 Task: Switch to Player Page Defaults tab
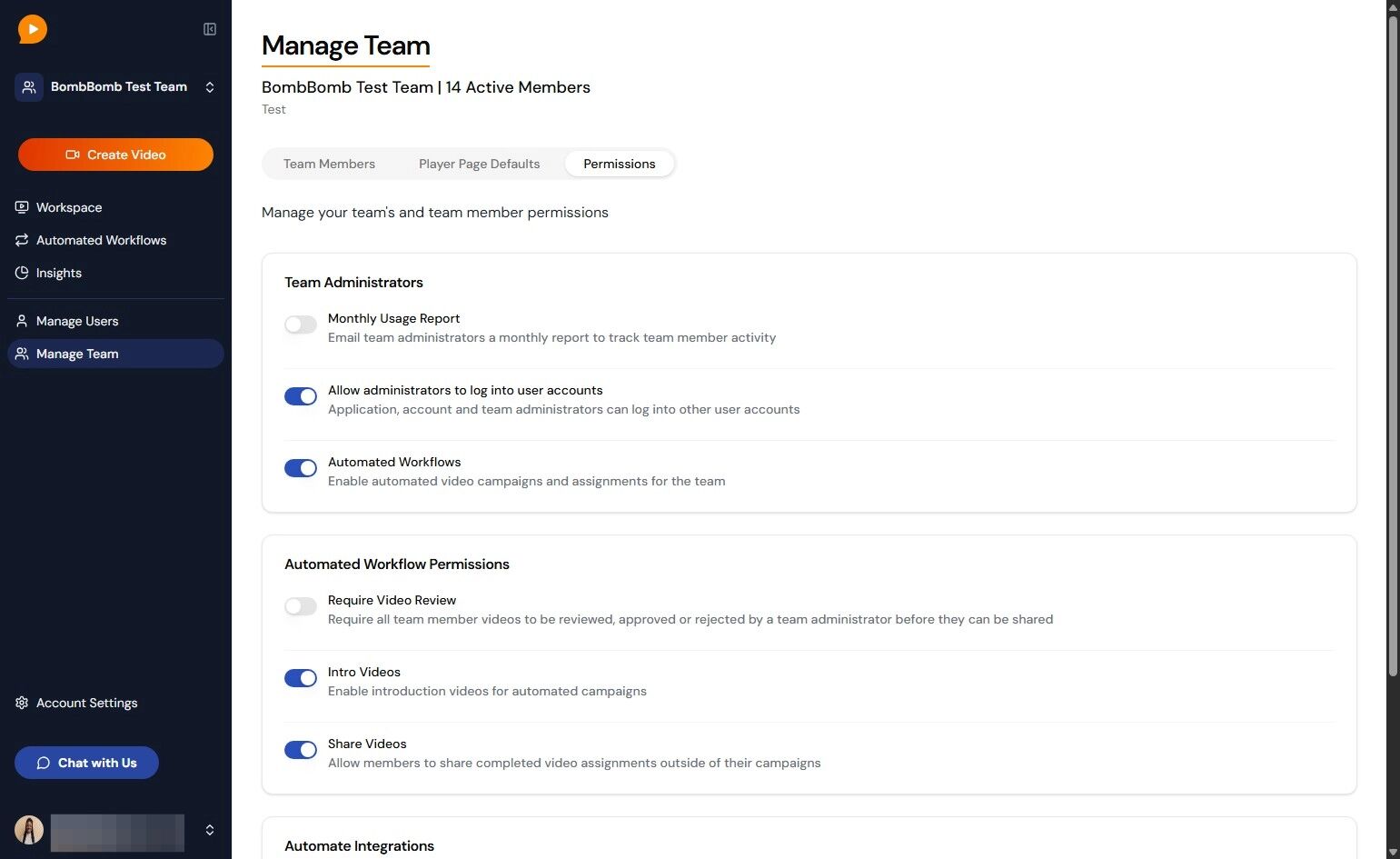[x=479, y=164]
